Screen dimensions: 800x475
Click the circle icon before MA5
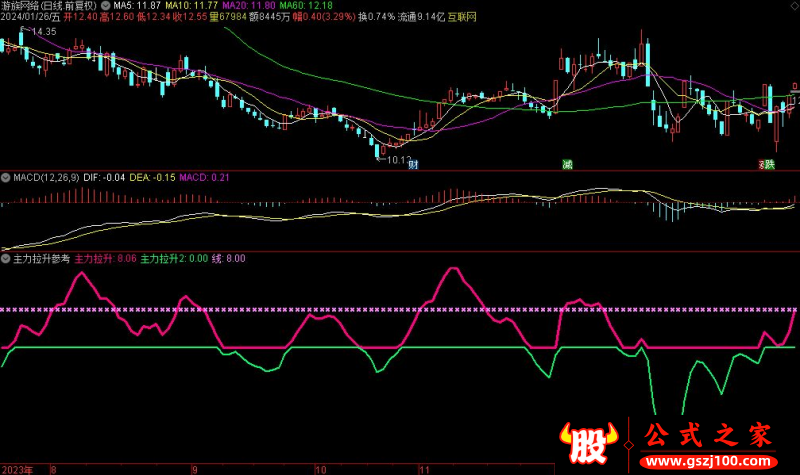107,5
